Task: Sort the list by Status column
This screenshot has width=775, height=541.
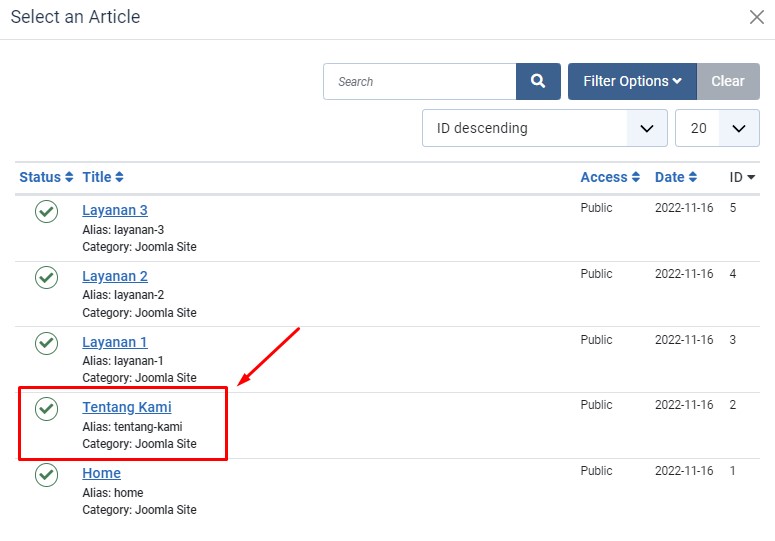Action: (46, 177)
